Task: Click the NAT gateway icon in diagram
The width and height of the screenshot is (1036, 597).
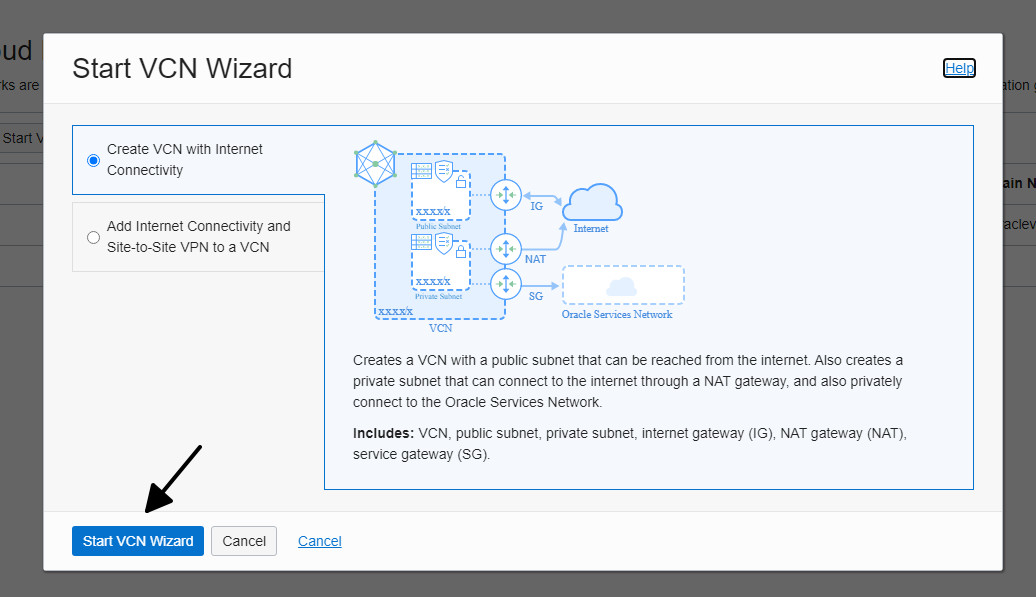Action: (506, 249)
